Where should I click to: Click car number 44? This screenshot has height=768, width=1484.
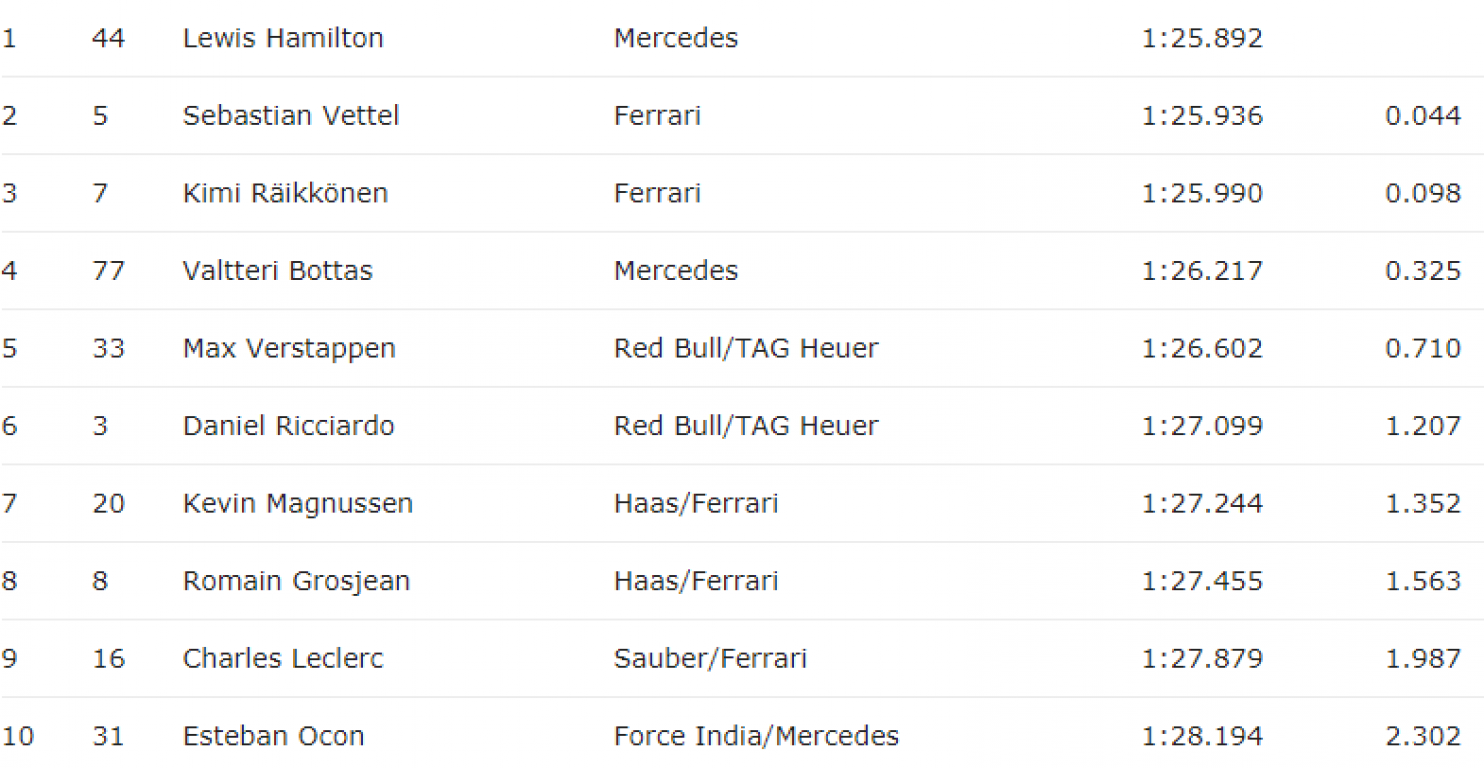tap(108, 38)
